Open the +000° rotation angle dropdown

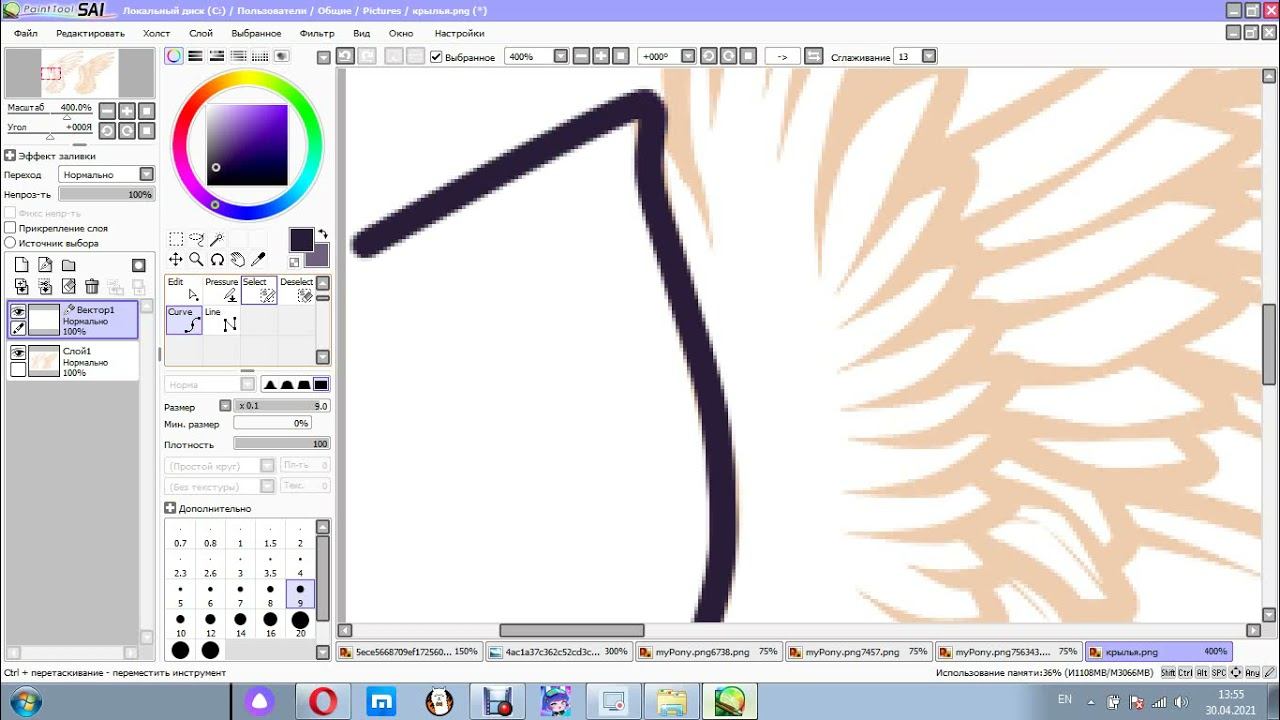point(688,57)
